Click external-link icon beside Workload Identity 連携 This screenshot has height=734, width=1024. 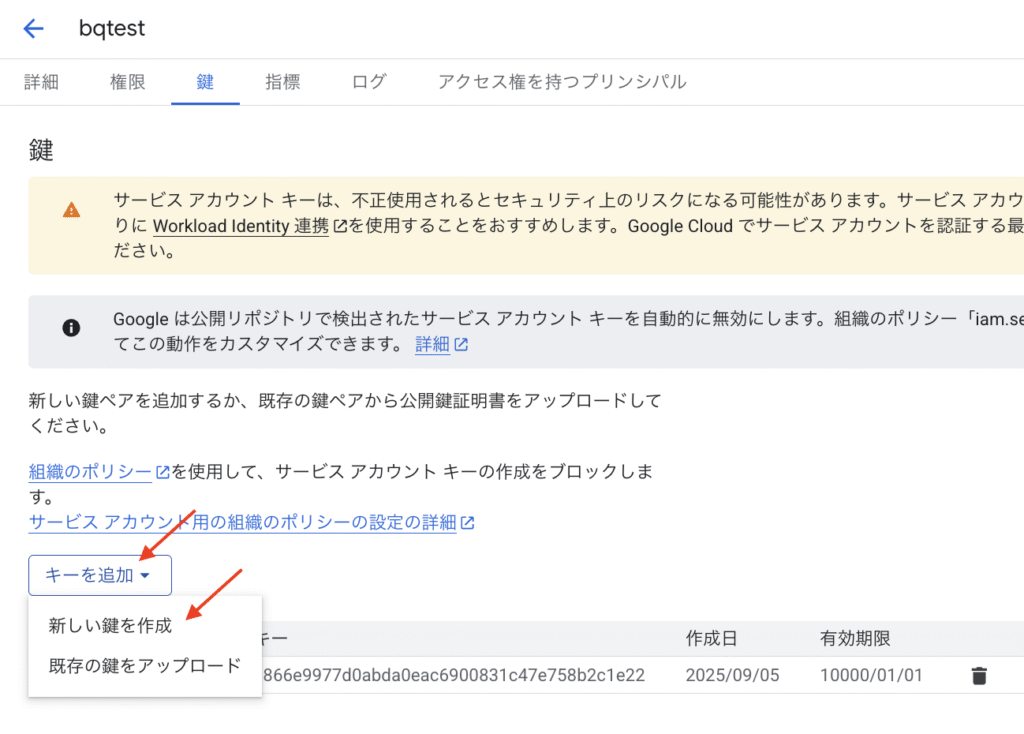point(340,226)
